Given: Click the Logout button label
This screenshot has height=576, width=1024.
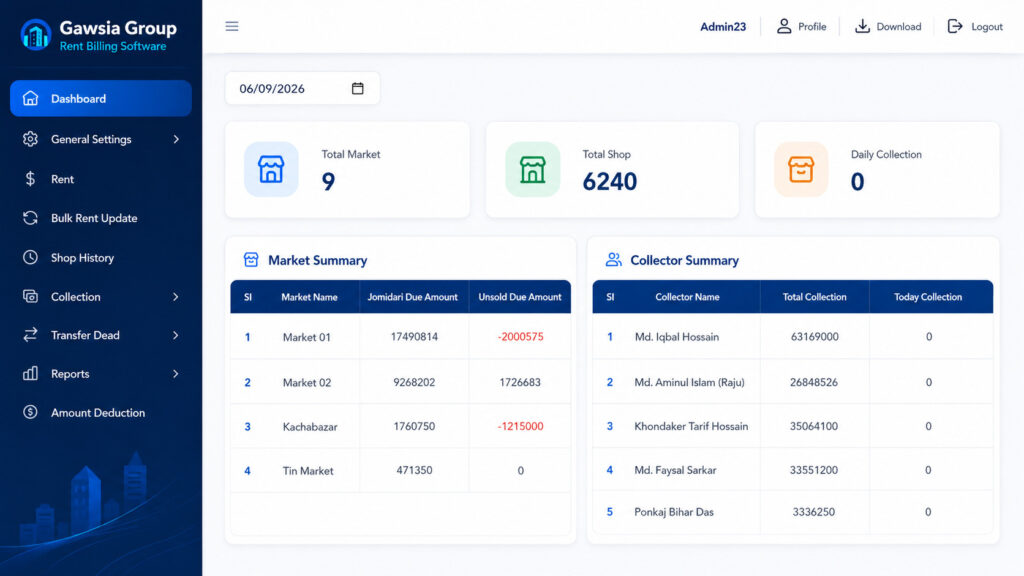Looking at the screenshot, I should click(x=986, y=27).
